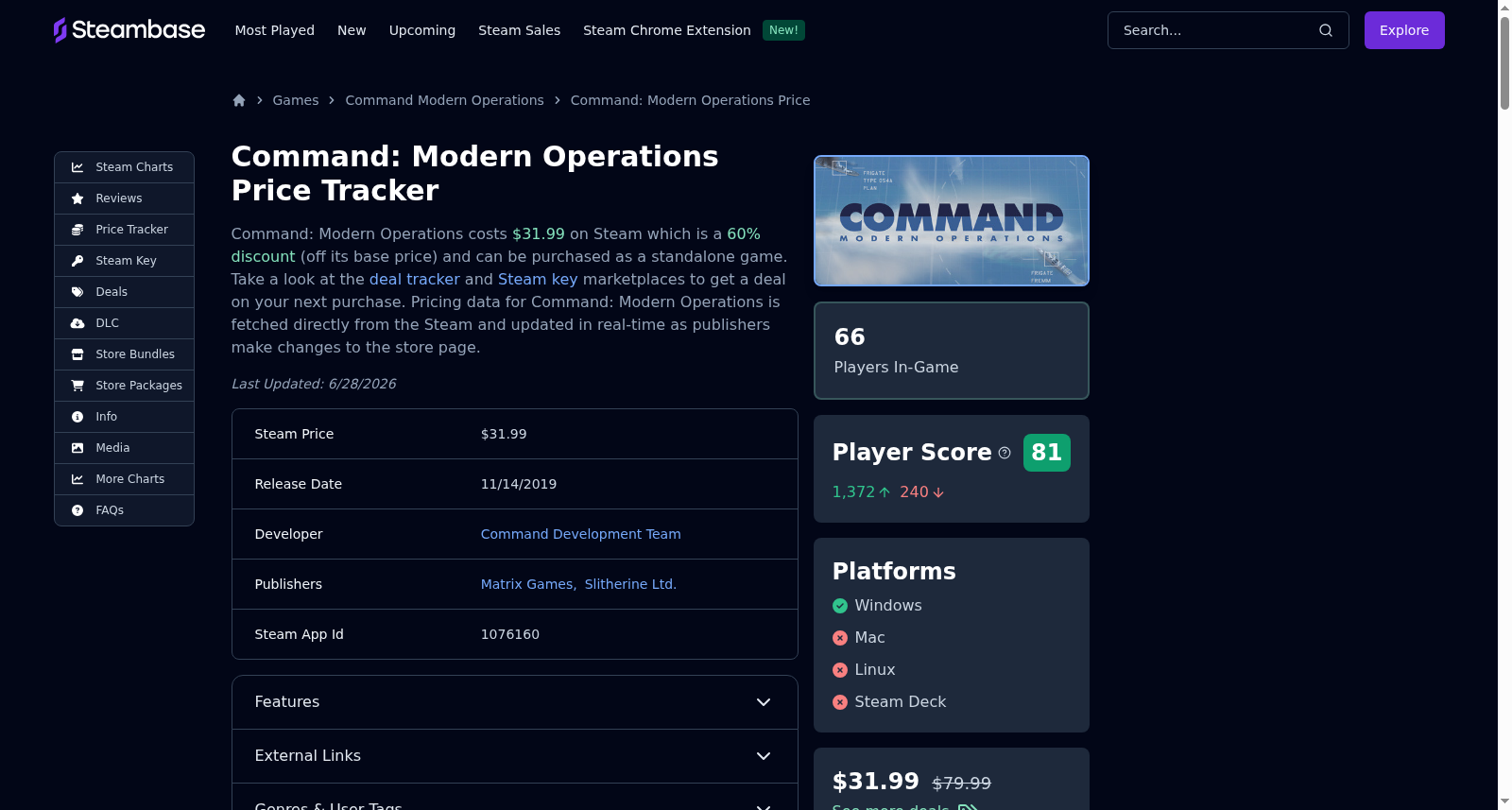Viewport: 1512px width, 810px height.
Task: Click the Reviews sidebar item label
Action: (119, 198)
